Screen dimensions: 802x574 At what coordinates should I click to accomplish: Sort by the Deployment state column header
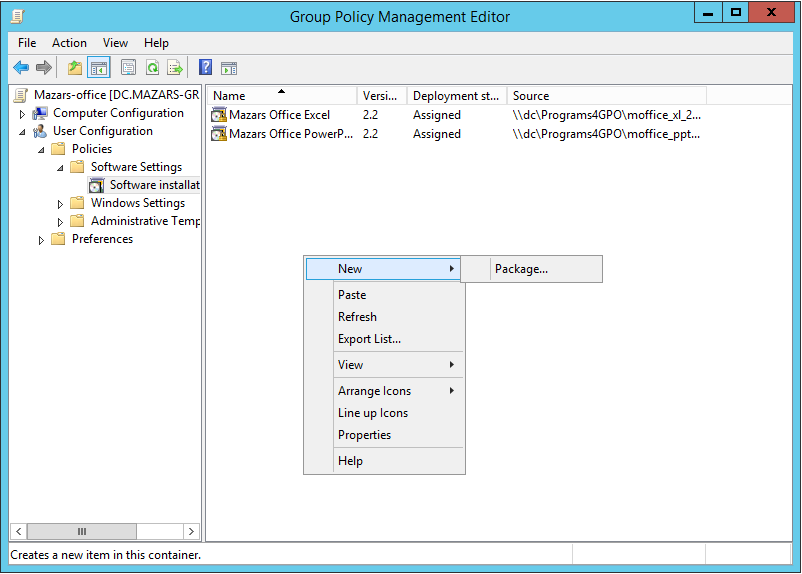click(457, 96)
